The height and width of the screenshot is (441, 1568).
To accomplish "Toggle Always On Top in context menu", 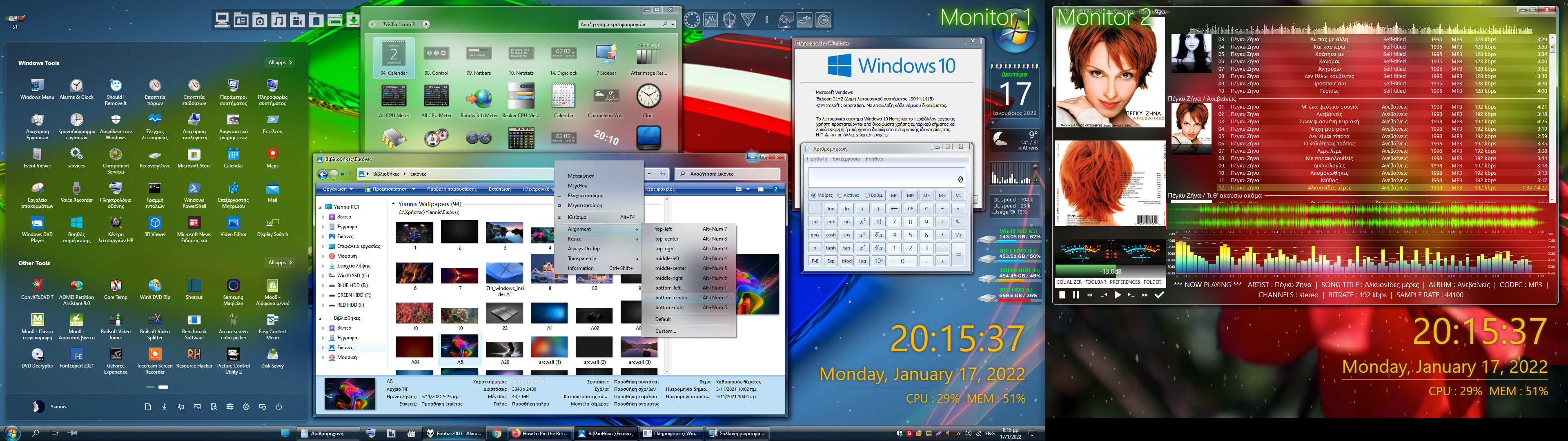I will pos(598,249).
